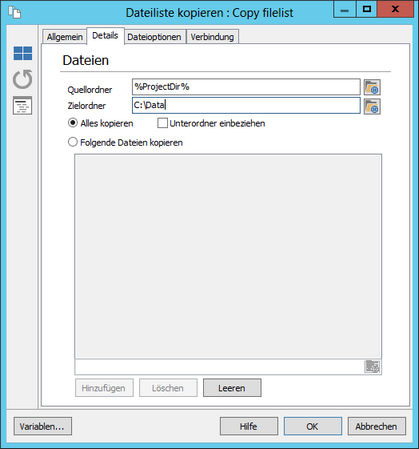Click the folder icon beside the file entry field
This screenshot has width=419, height=449.
pyautogui.click(x=372, y=367)
